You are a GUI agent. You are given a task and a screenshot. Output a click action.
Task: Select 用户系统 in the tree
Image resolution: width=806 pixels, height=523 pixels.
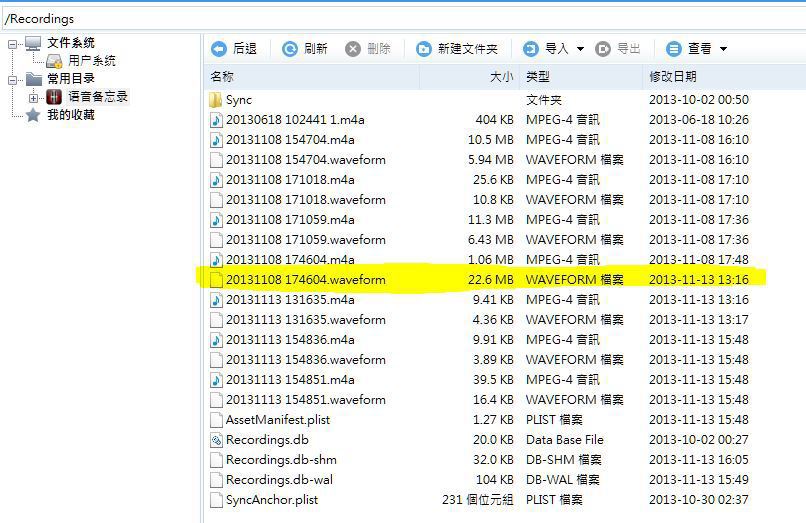92,61
